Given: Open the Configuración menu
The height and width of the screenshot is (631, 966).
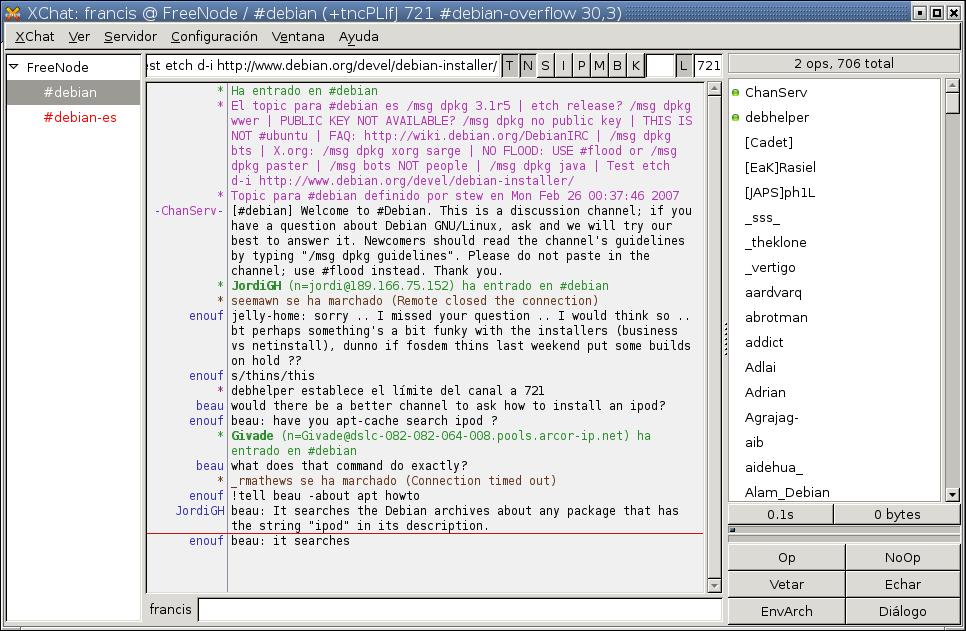Looking at the screenshot, I should [x=214, y=36].
